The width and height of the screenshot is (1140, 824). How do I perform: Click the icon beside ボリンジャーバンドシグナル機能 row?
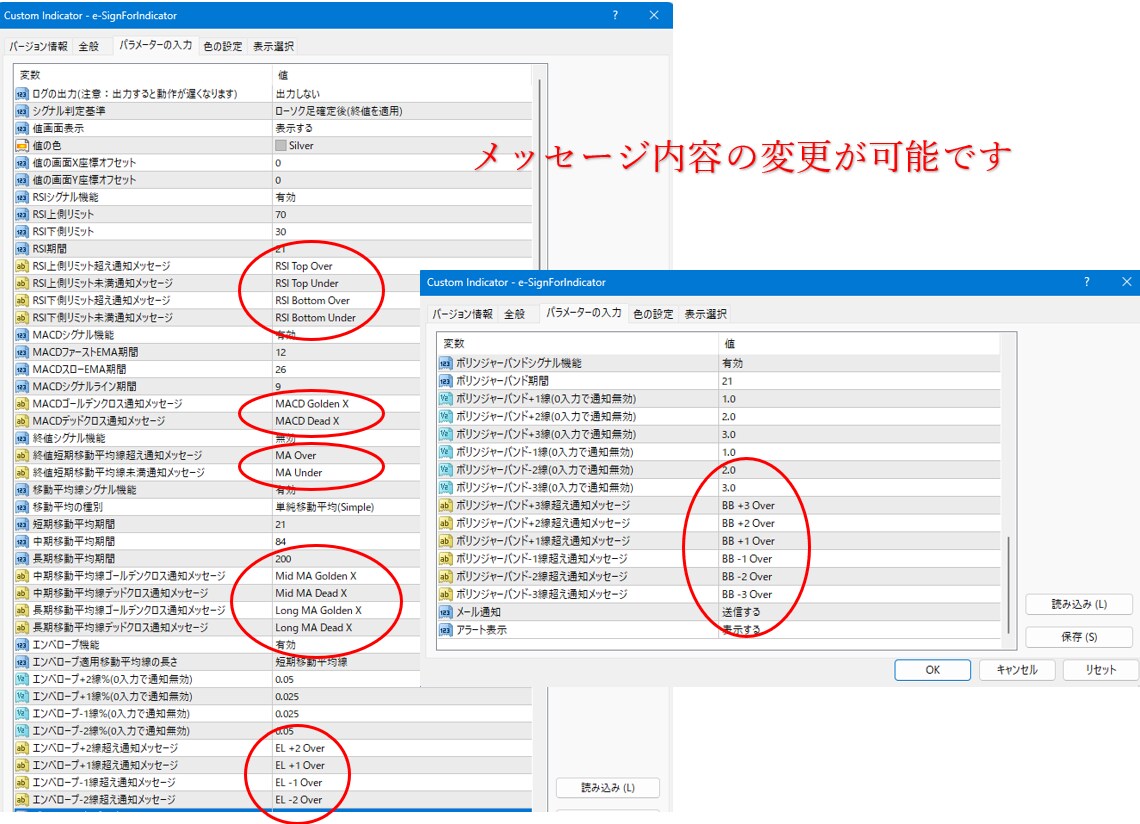coord(445,363)
